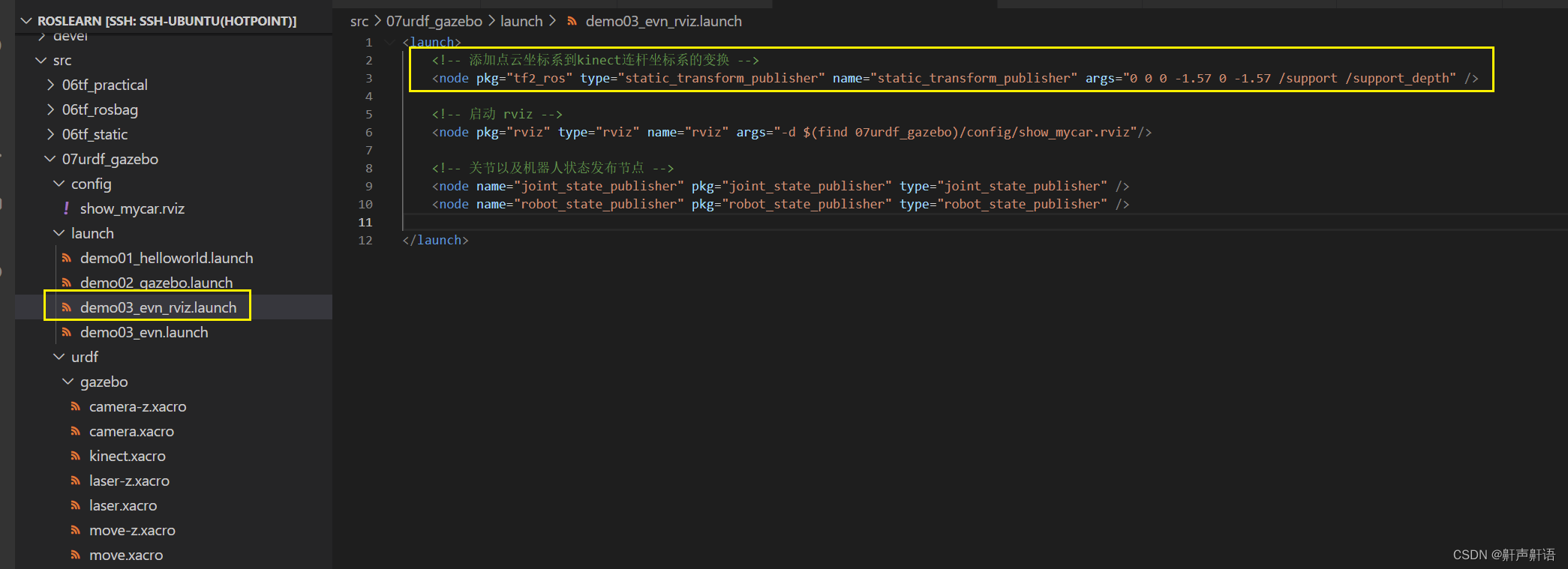This screenshot has width=1568, height=569.
Task: Select the 07urdf_gazebo folder label
Action: (110, 159)
